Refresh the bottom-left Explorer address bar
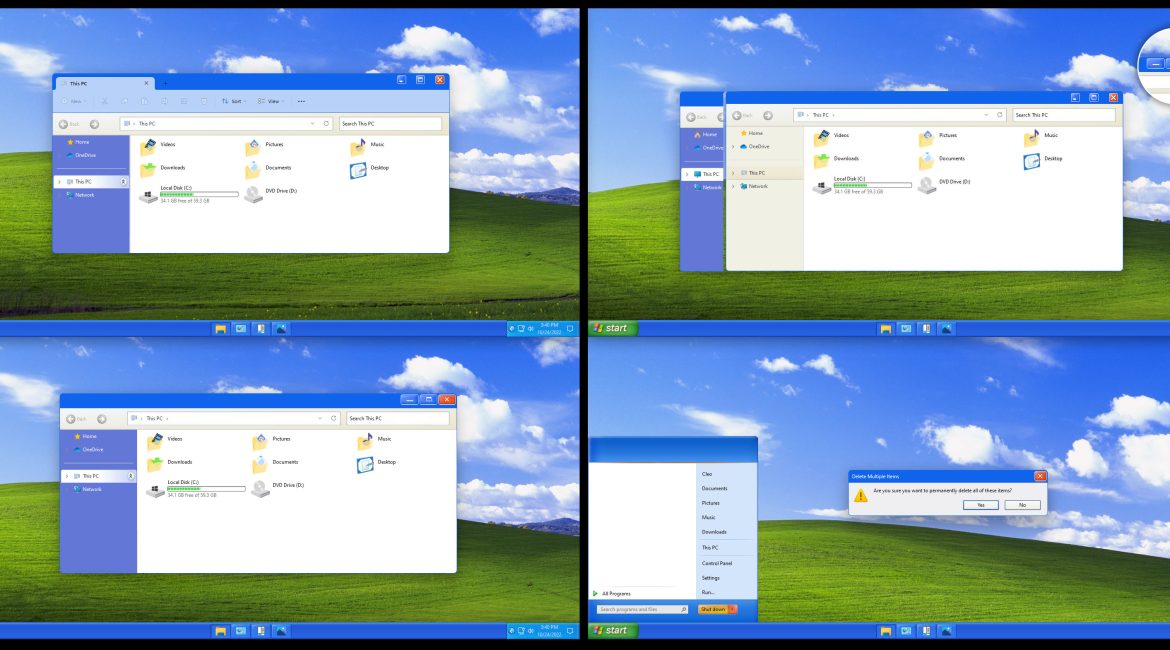This screenshot has height=650, width=1170. pyautogui.click(x=334, y=419)
